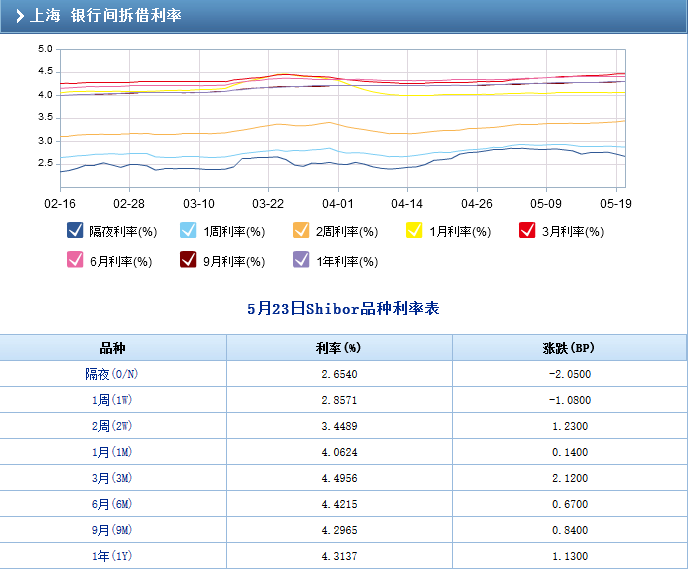Click the 利率(%) column header
The height and width of the screenshot is (569, 688).
338,348
